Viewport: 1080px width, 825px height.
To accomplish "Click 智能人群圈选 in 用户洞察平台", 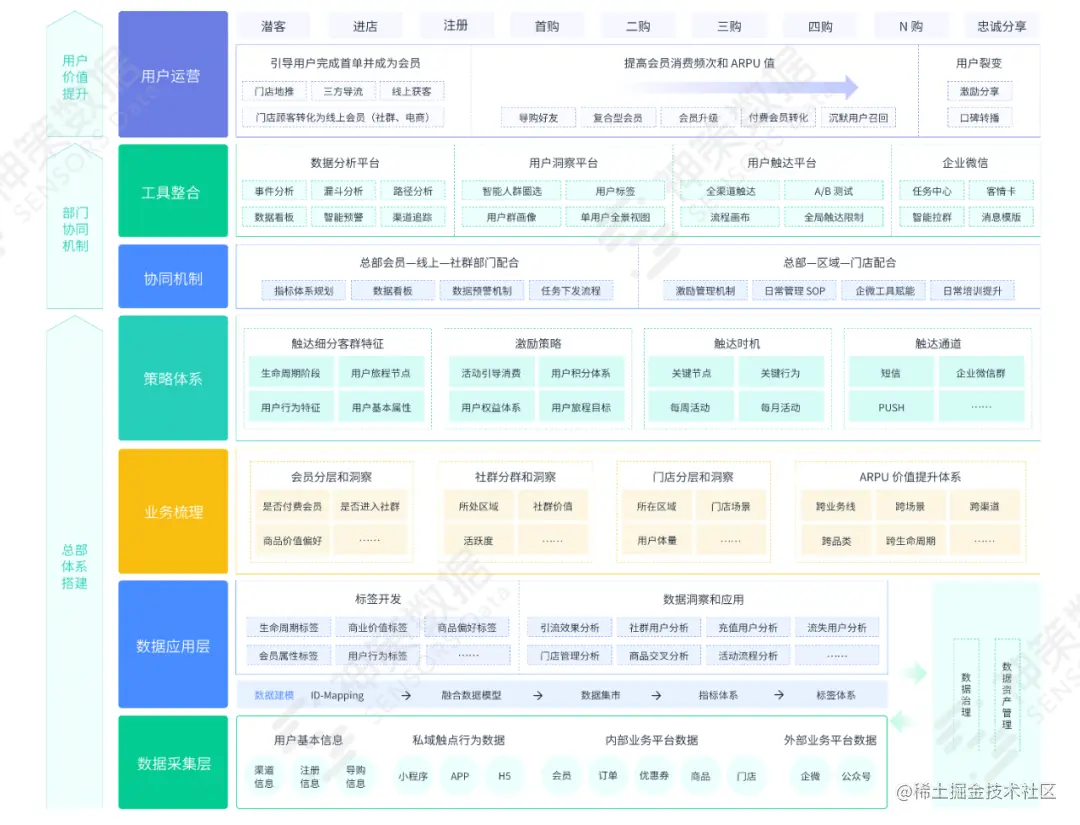I will (x=511, y=190).
